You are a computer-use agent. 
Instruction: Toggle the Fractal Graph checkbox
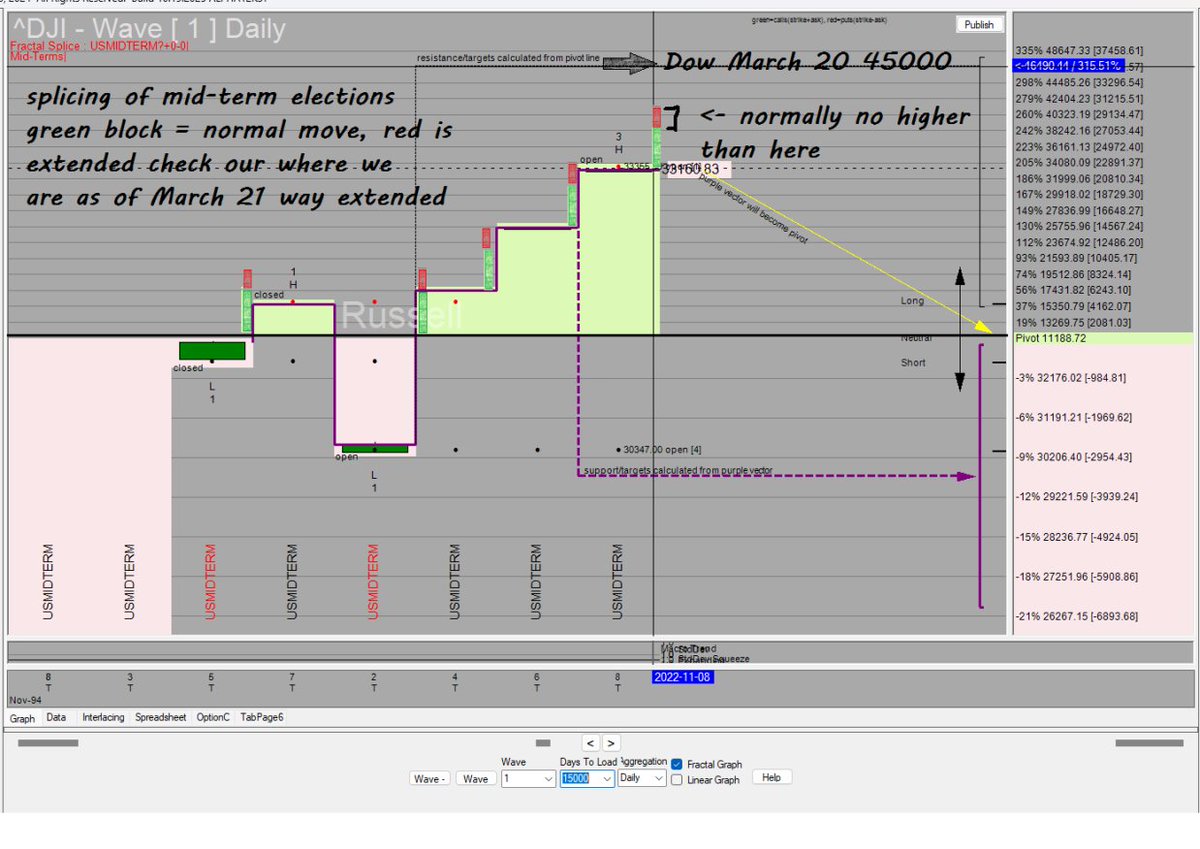(678, 764)
